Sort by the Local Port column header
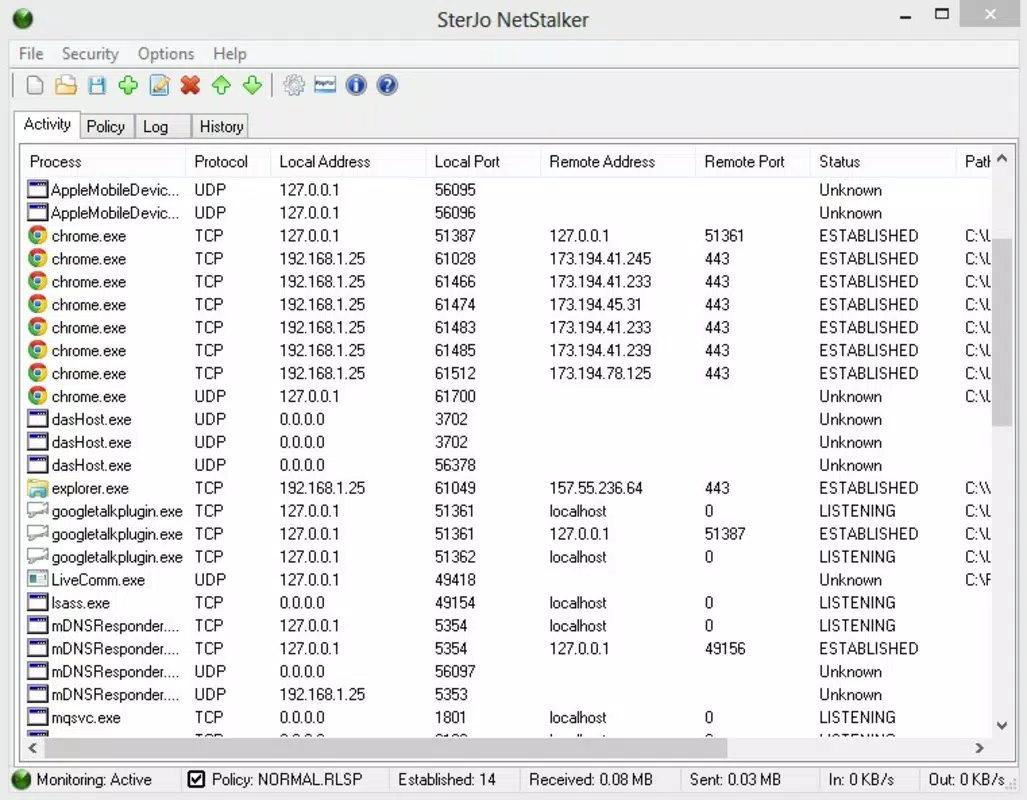 (483, 161)
